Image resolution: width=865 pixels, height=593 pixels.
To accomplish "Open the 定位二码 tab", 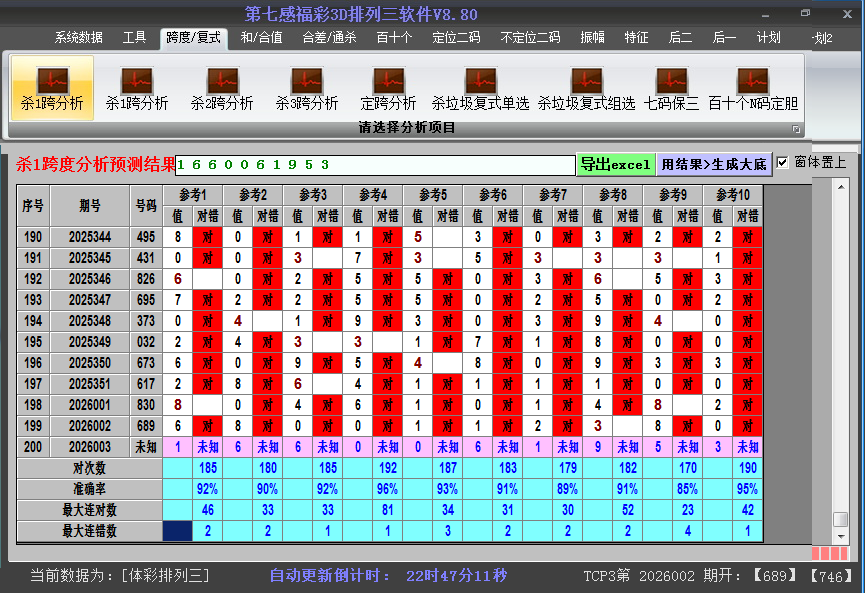I will pos(456,38).
